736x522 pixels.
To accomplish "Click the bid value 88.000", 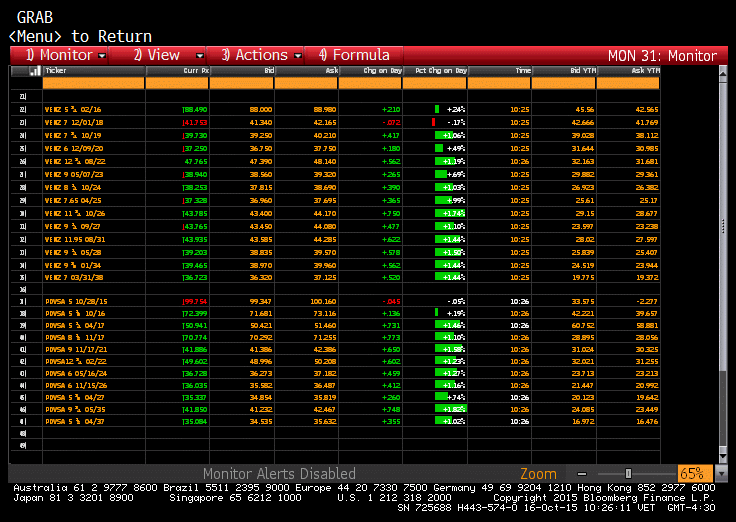I will (x=261, y=109).
